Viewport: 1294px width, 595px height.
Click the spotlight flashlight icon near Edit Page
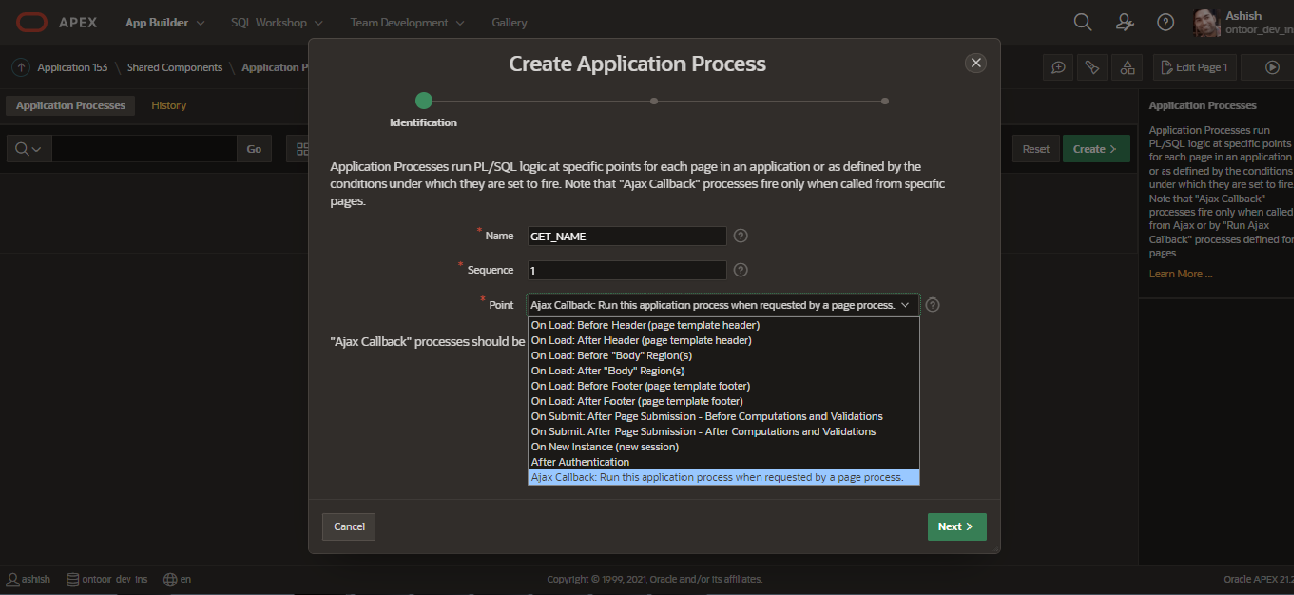[1092, 67]
